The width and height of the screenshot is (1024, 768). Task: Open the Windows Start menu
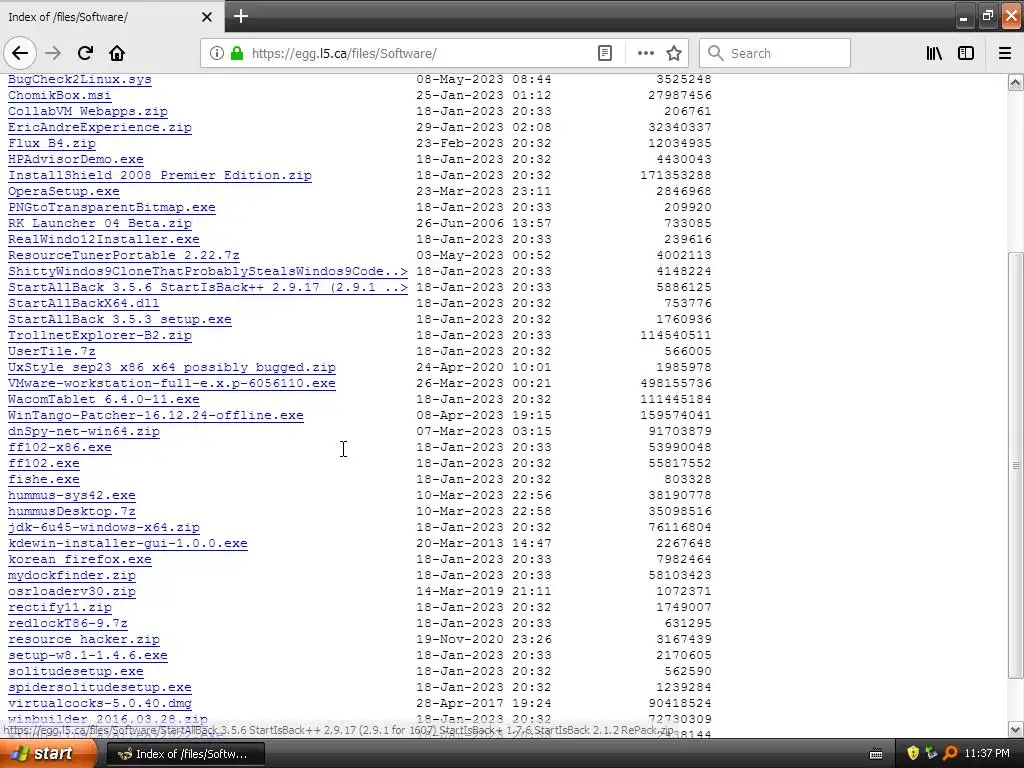pyautogui.click(x=48, y=754)
